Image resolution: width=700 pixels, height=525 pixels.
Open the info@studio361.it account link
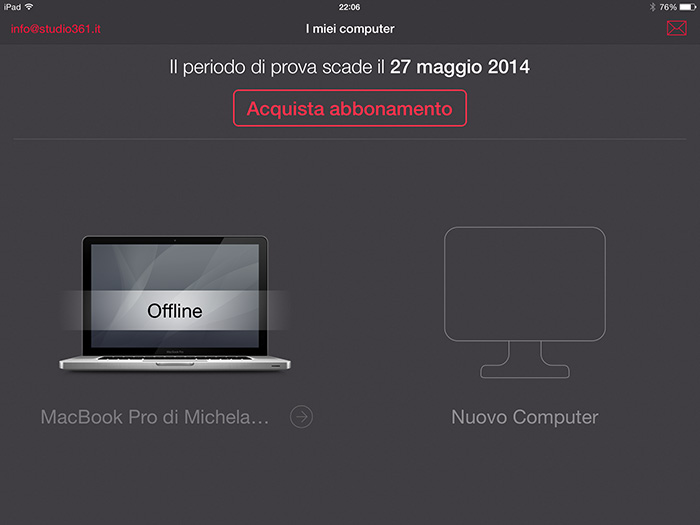pos(55,29)
